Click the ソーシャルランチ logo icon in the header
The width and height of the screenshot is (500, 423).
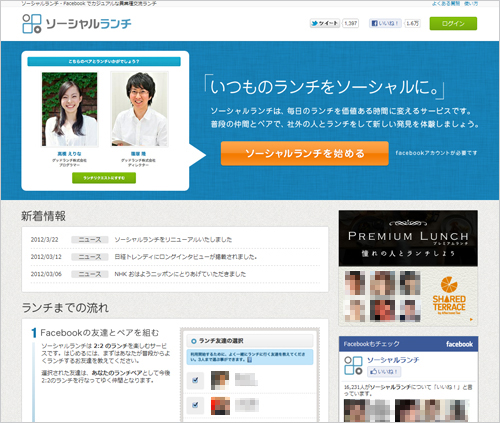coord(32,24)
